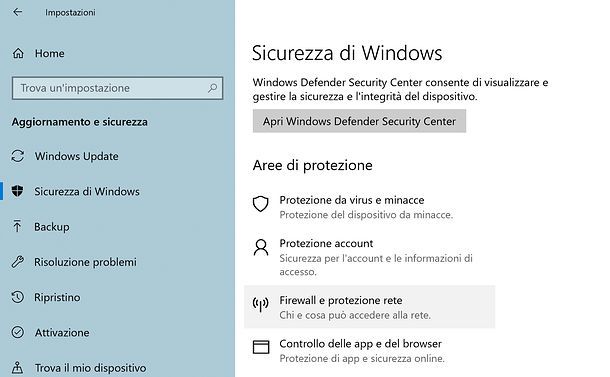Click the Sicurezza di Windows shield icon

tap(18, 191)
